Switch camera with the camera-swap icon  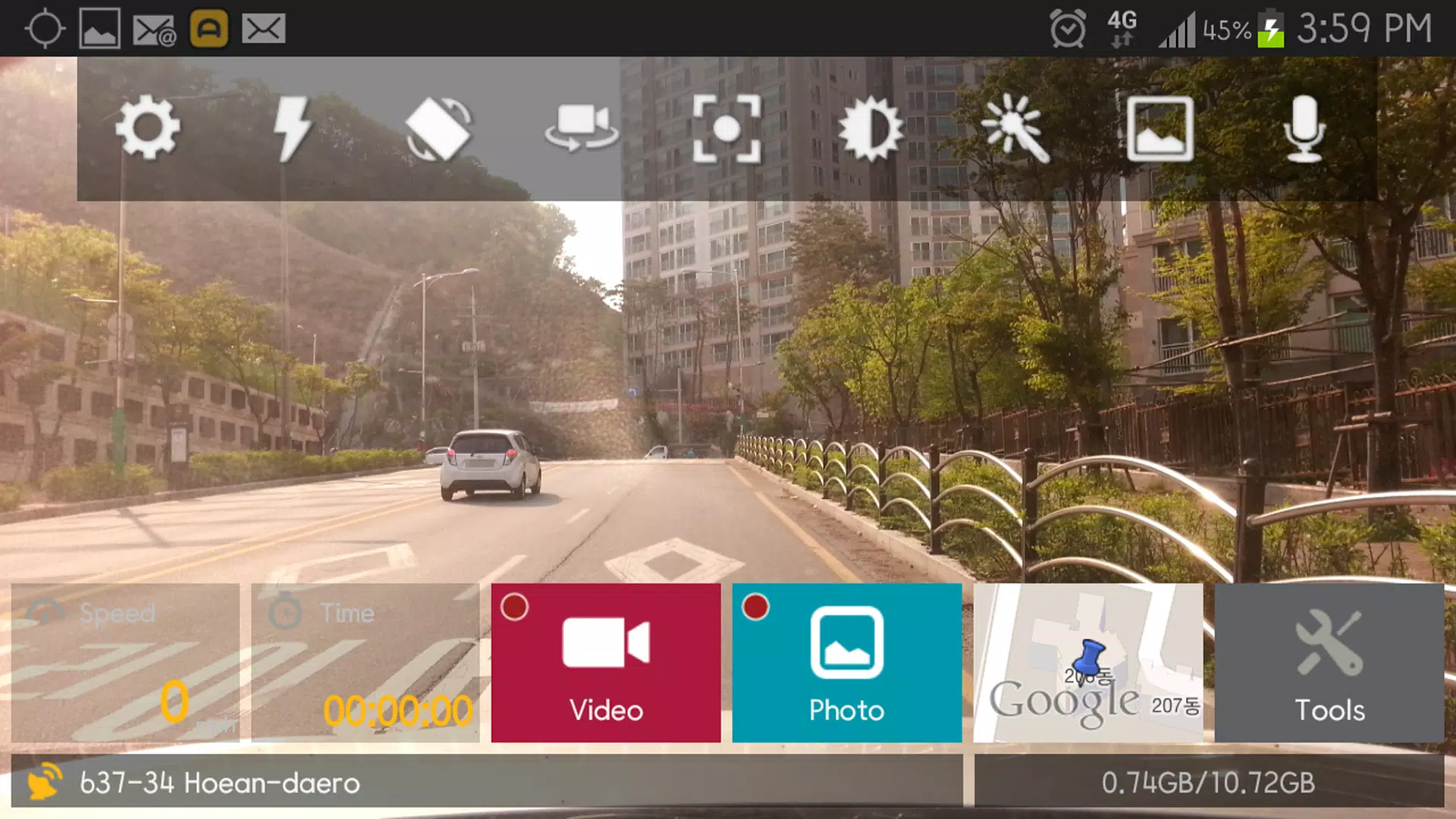click(x=582, y=128)
